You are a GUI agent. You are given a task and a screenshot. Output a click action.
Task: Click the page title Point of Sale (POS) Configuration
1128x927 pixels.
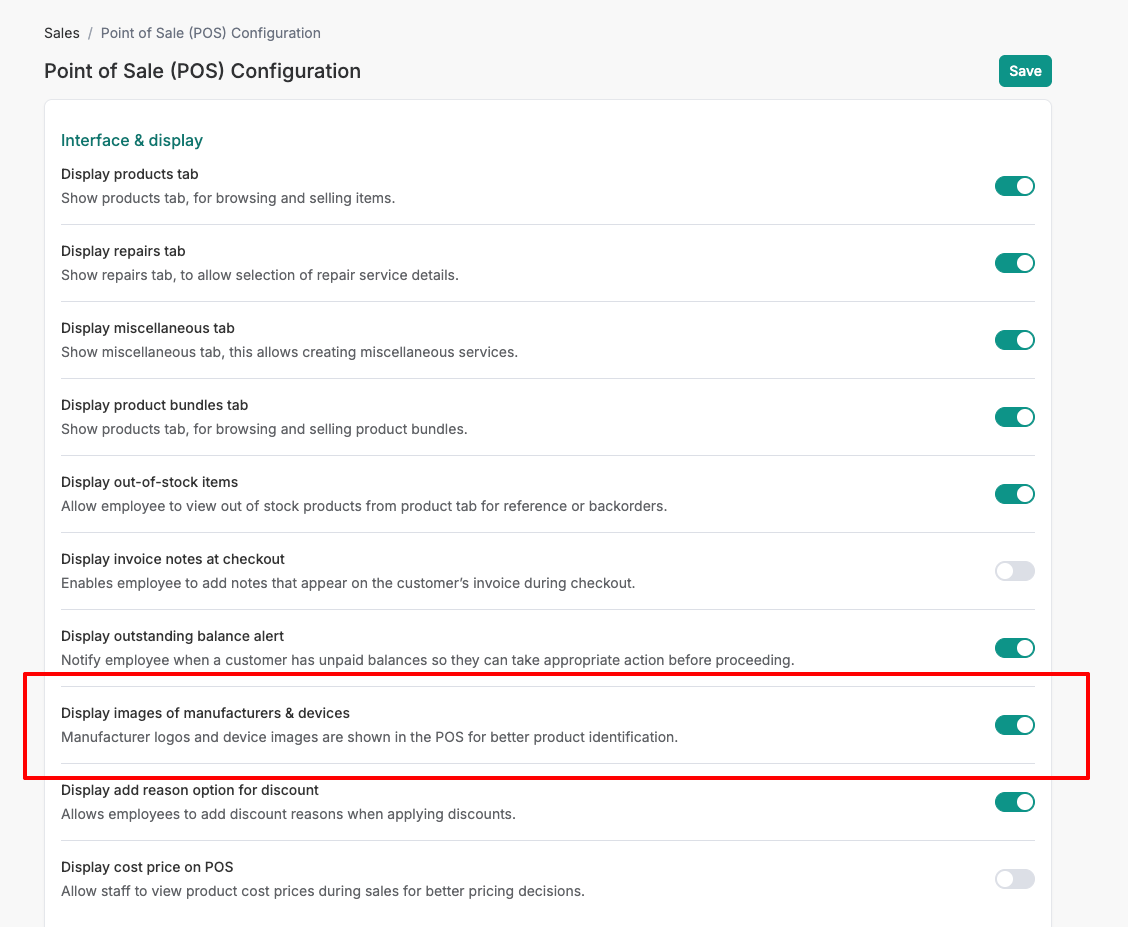click(x=202, y=71)
